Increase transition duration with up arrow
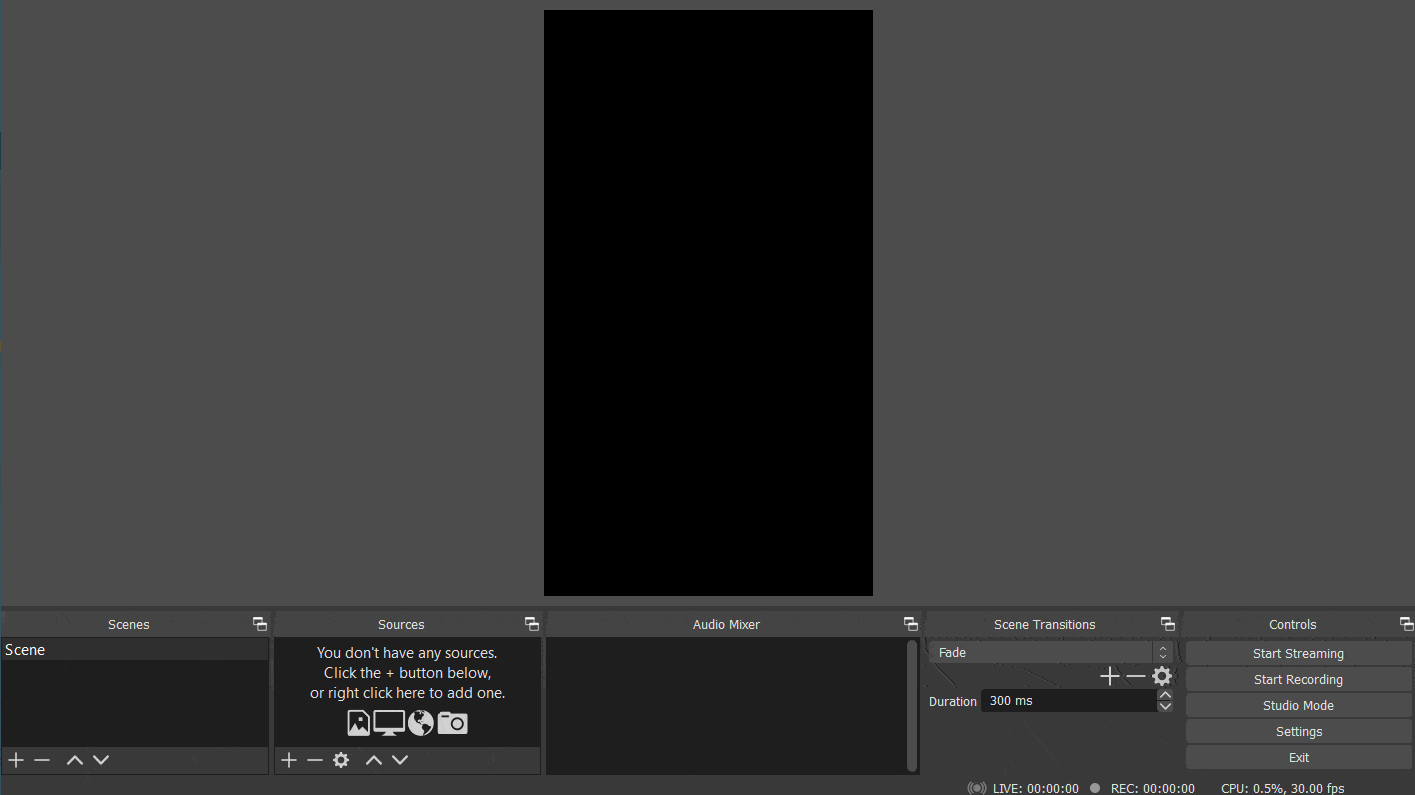This screenshot has width=1415, height=795. tap(1165, 695)
